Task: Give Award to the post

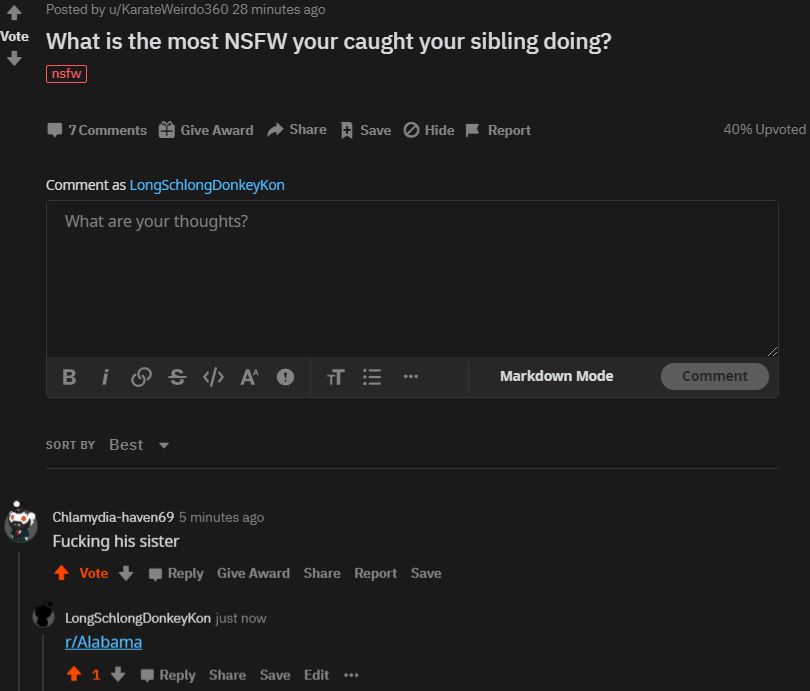Action: [x=214, y=130]
